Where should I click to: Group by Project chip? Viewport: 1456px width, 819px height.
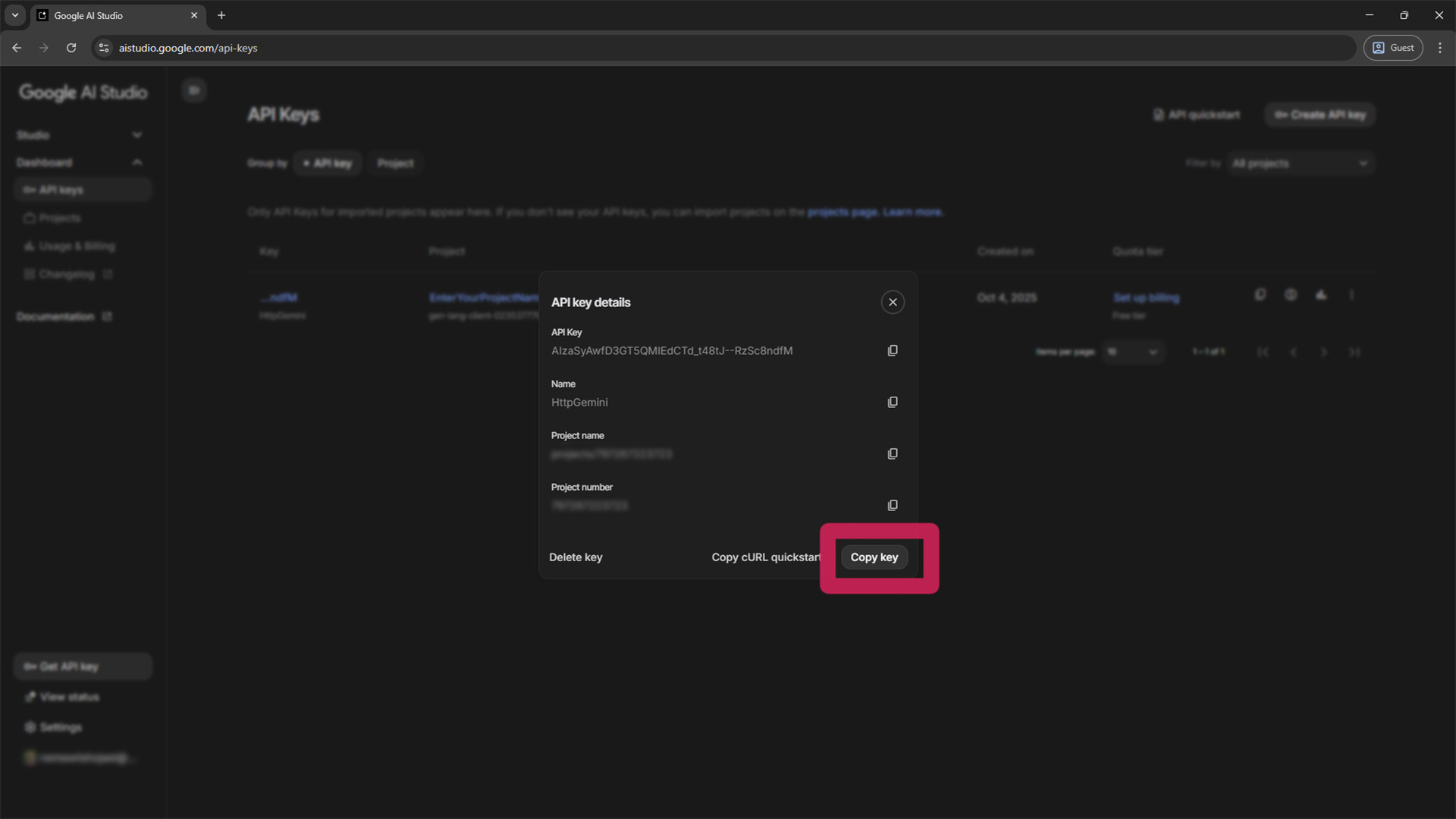pyautogui.click(x=396, y=163)
